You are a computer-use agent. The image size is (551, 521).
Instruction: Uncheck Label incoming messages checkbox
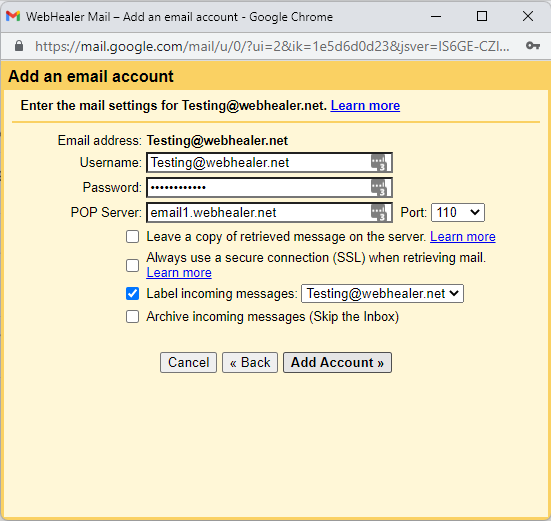[132, 294]
